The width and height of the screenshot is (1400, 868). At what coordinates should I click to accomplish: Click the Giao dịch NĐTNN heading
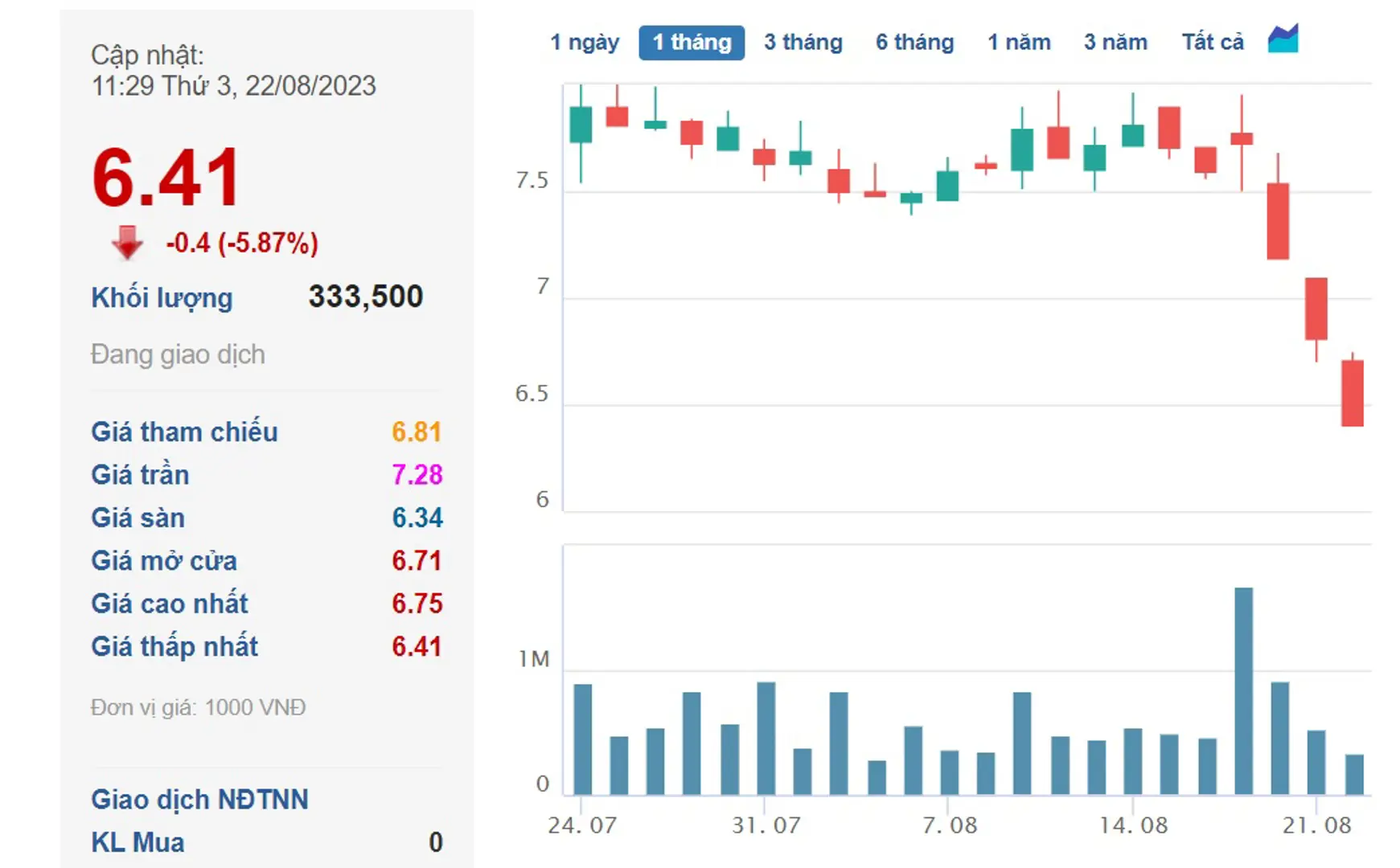[199, 800]
